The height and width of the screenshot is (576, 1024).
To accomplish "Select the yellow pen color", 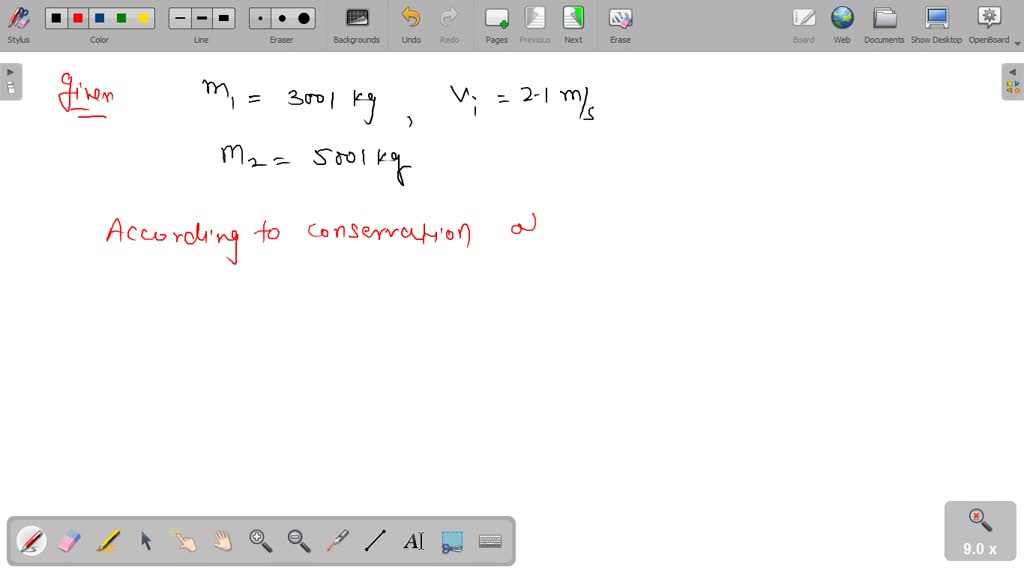I will (x=143, y=18).
